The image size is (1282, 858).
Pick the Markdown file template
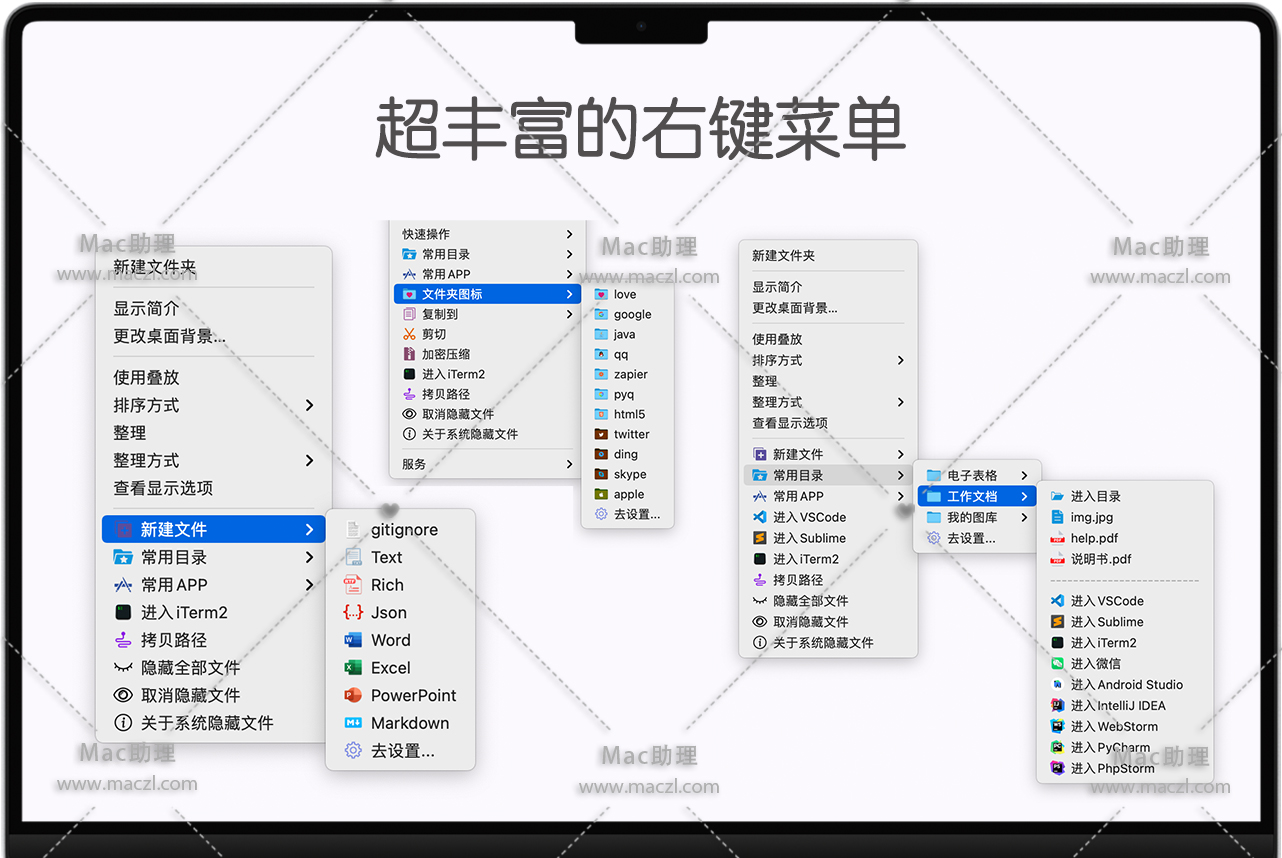coord(409,723)
